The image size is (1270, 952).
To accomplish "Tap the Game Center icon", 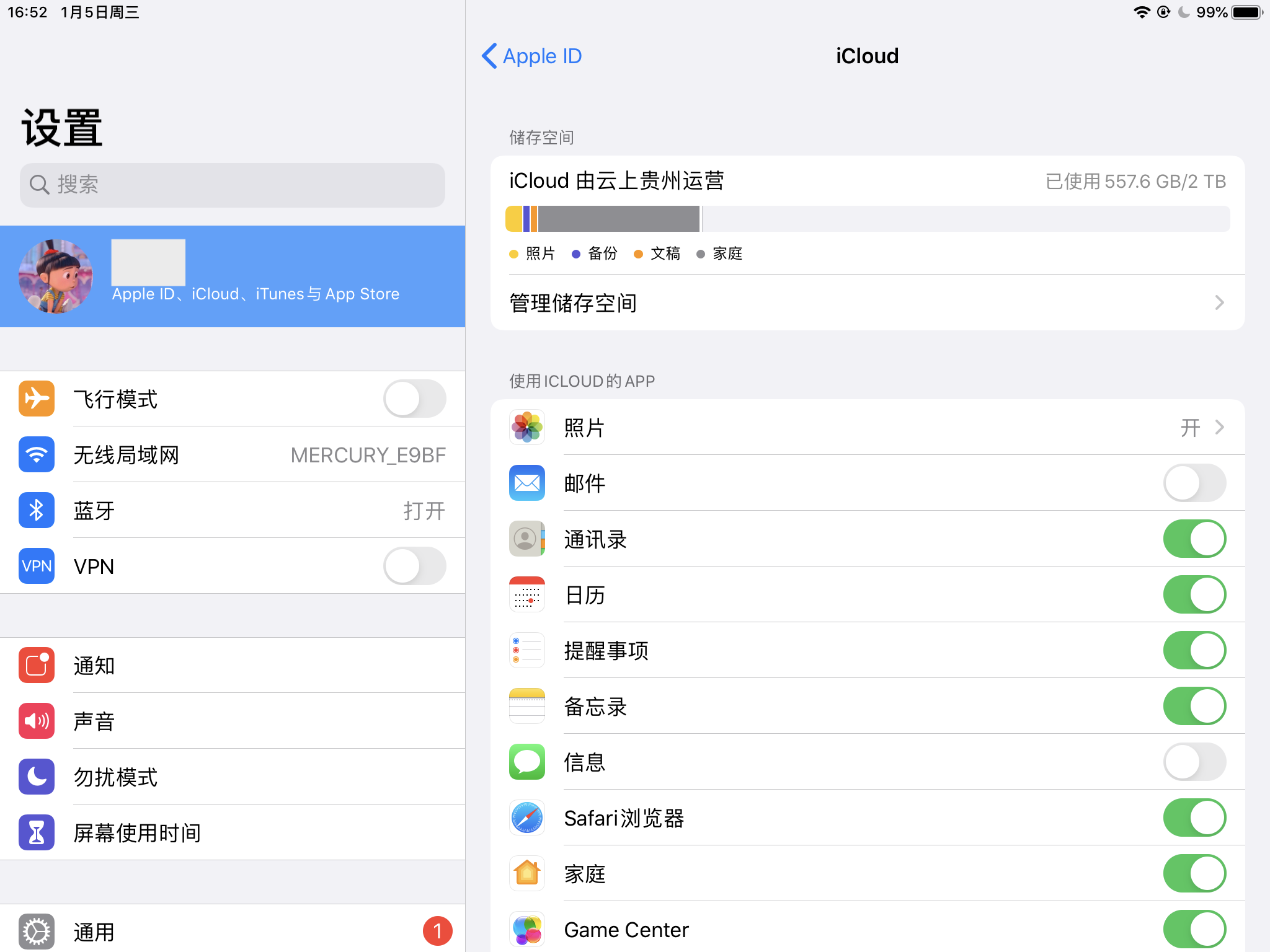I will coord(527,929).
